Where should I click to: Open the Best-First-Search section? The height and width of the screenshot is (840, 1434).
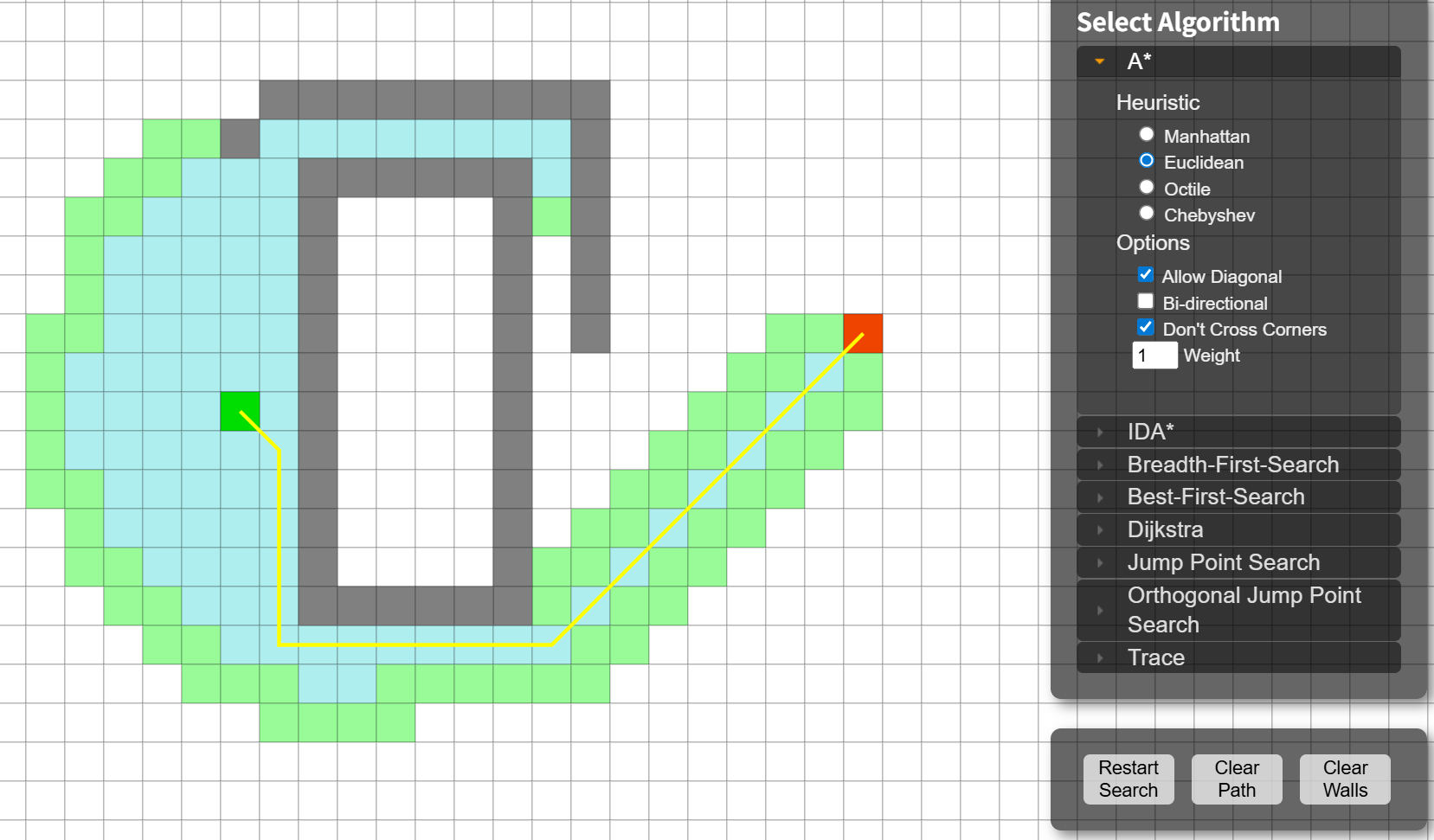(x=1238, y=497)
